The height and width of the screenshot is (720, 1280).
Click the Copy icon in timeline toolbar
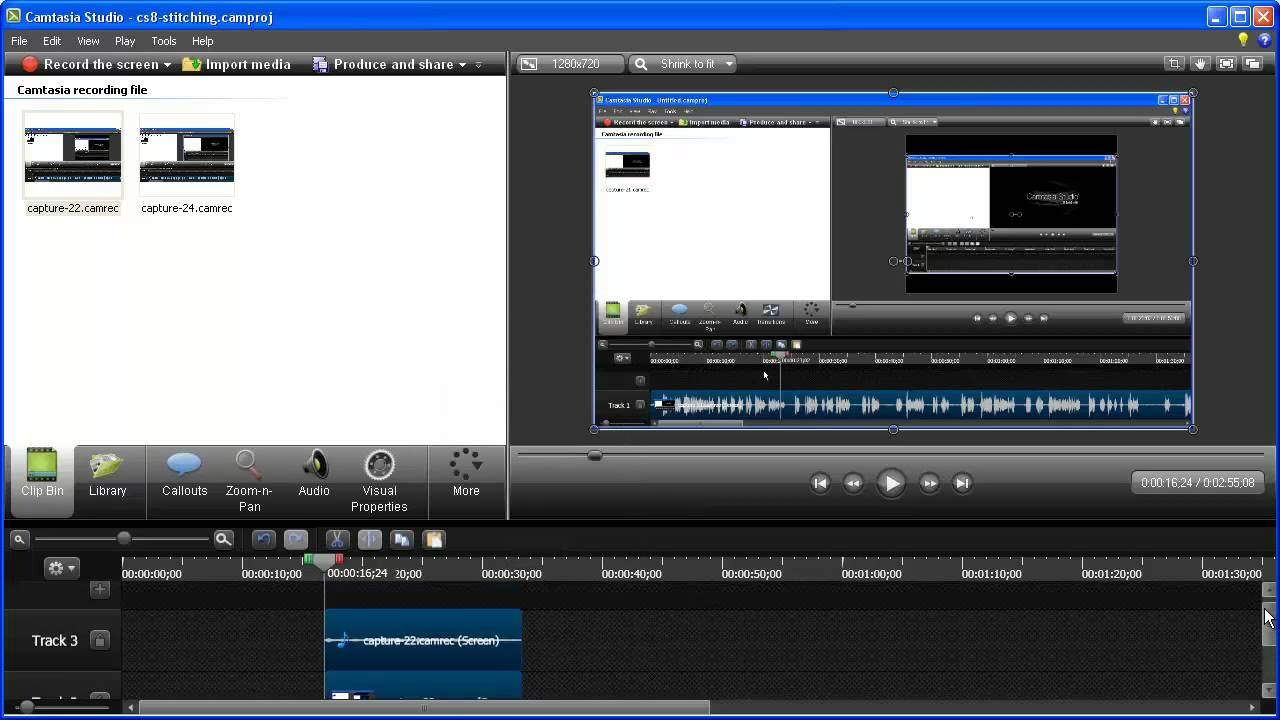pyautogui.click(x=401, y=539)
